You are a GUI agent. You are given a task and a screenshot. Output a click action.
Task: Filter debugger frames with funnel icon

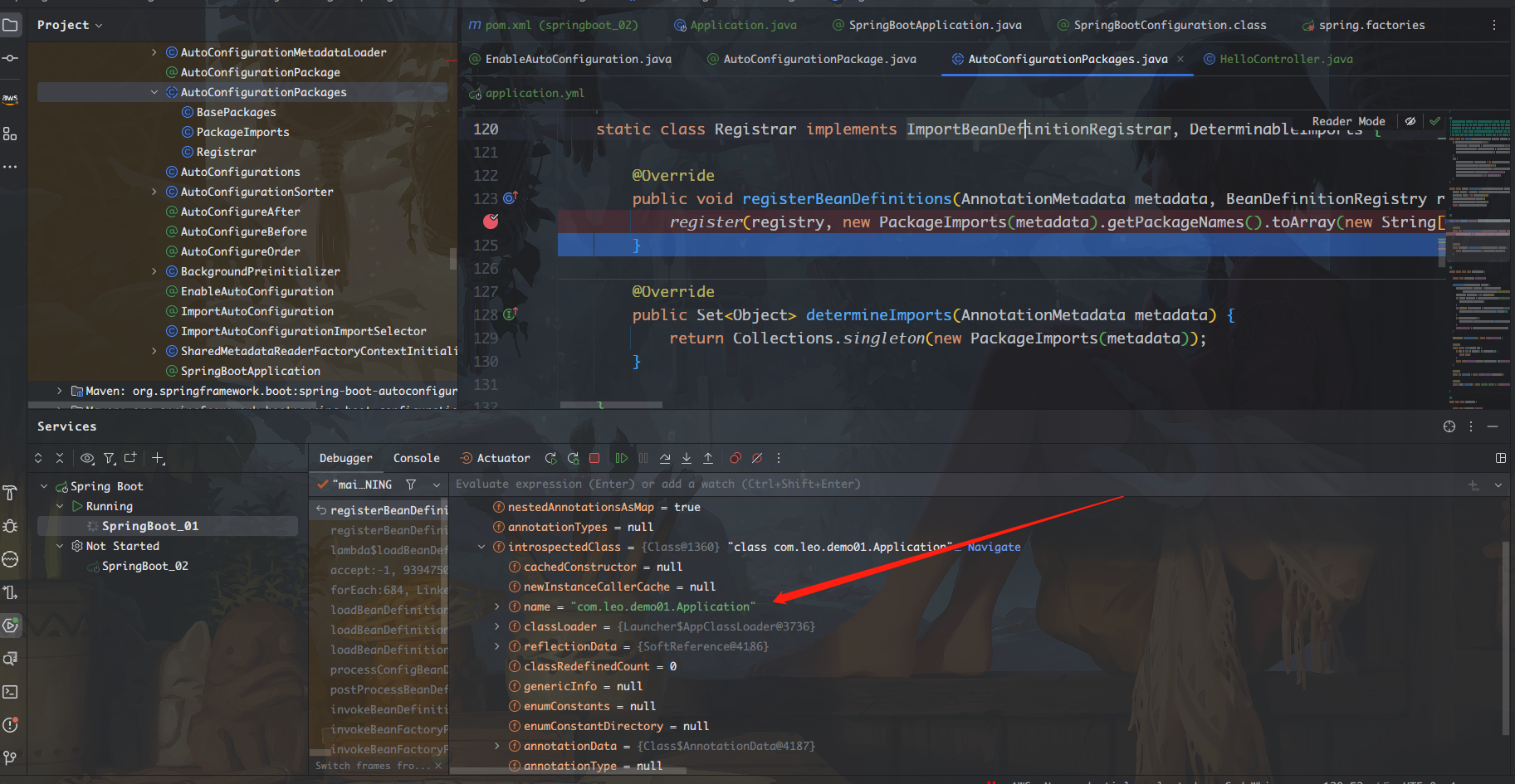click(411, 485)
